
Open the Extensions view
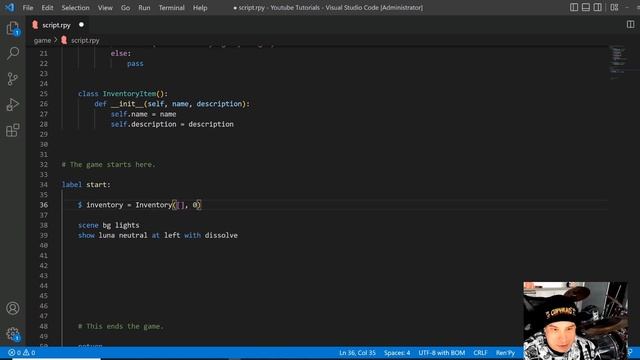(13, 130)
